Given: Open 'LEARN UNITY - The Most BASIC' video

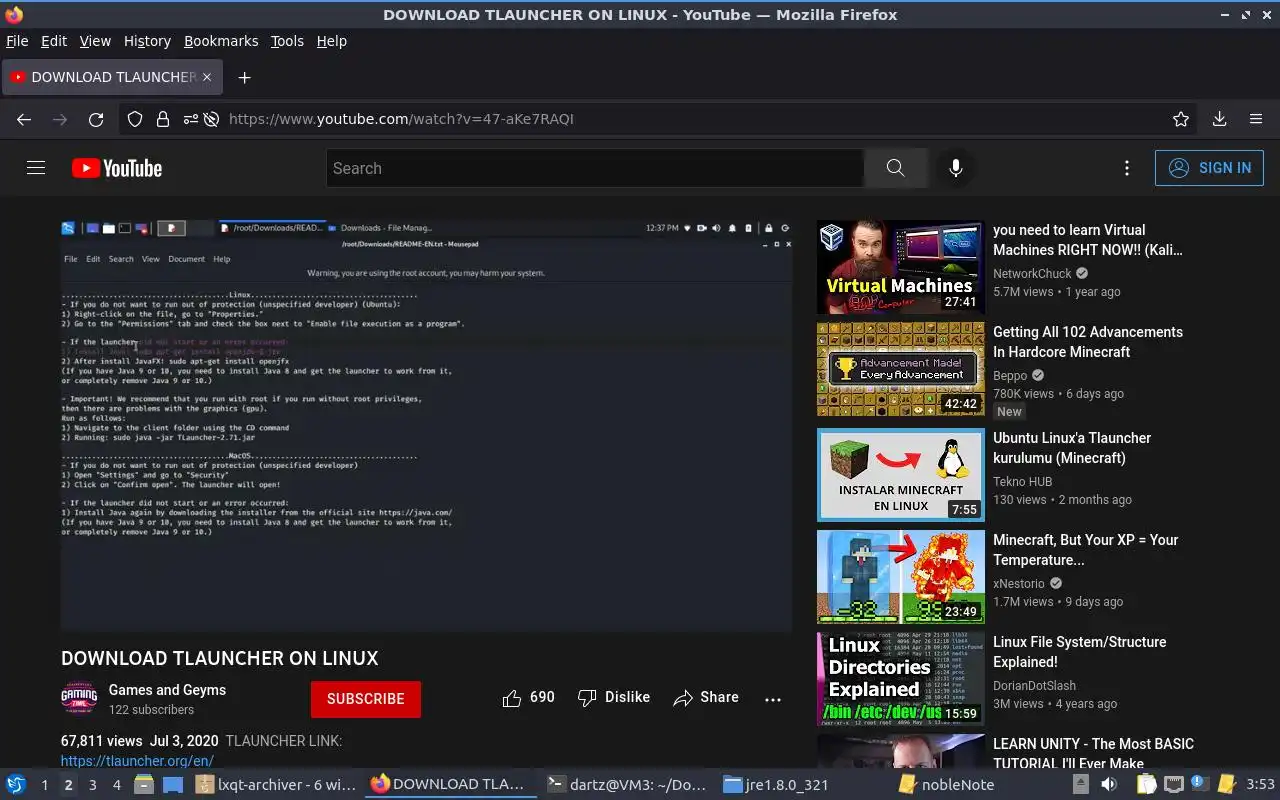Looking at the screenshot, I should (1093, 754).
